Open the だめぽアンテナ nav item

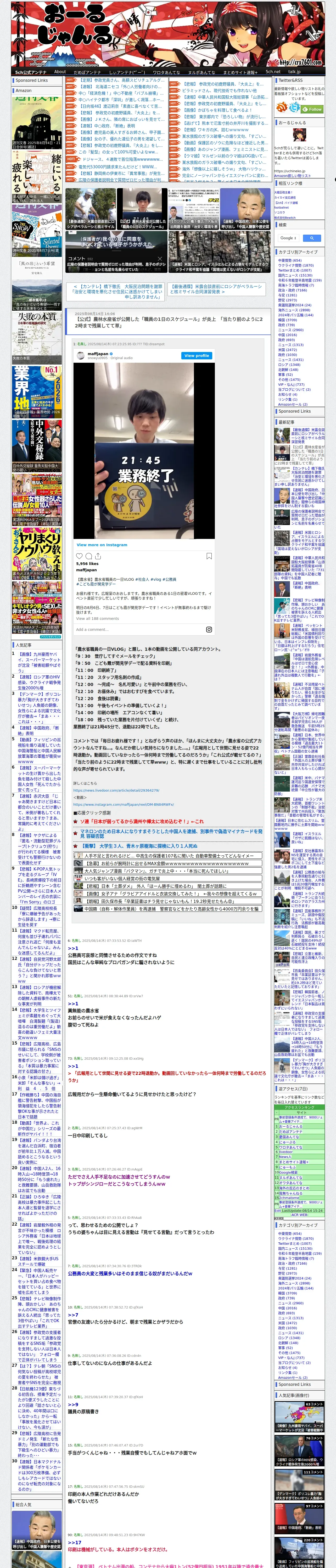pos(87,72)
